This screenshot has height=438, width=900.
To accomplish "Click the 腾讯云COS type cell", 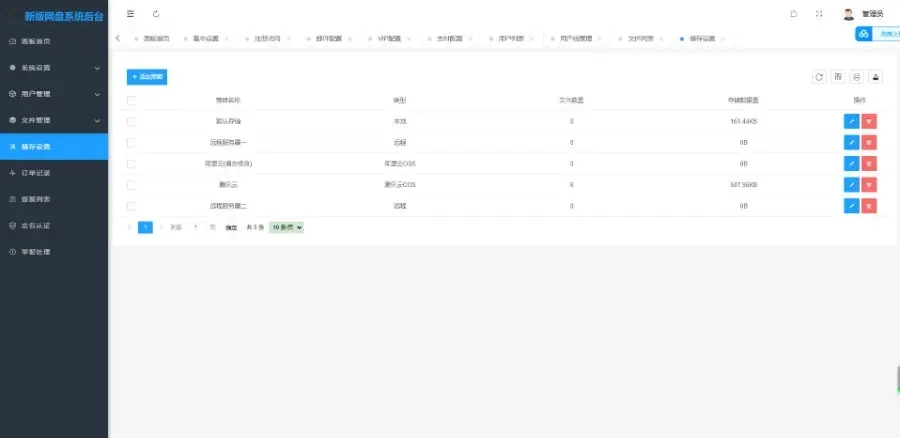I will (x=399, y=185).
